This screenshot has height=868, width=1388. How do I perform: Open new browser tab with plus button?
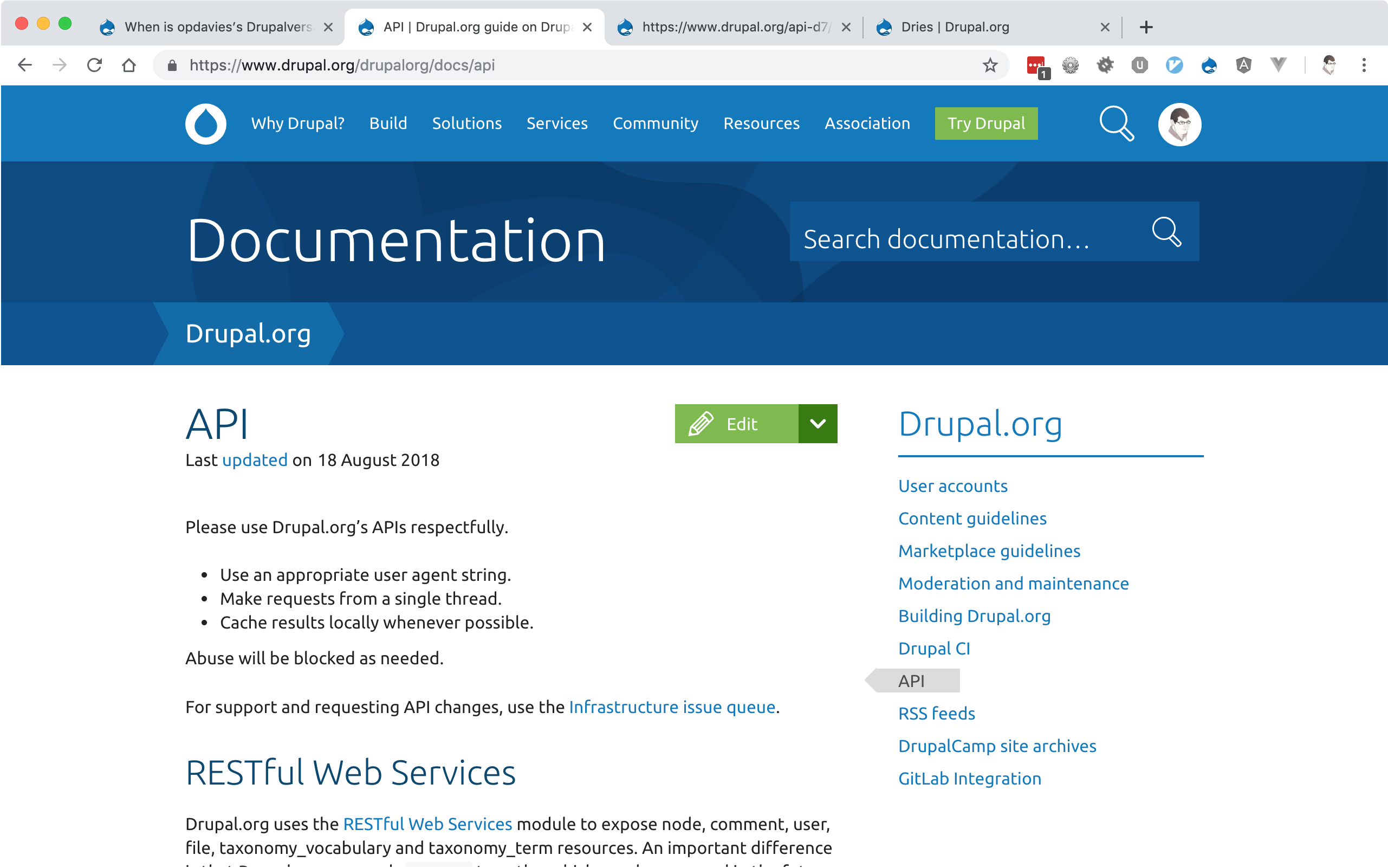coord(1146,27)
